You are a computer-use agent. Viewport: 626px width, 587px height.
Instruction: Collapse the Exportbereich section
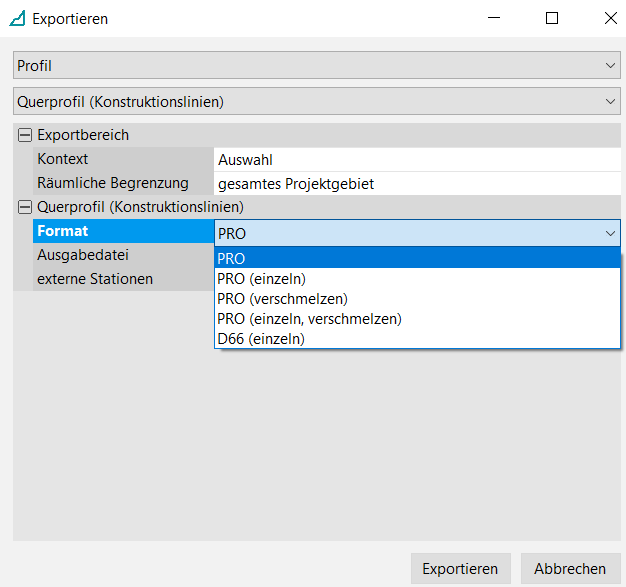(25, 135)
